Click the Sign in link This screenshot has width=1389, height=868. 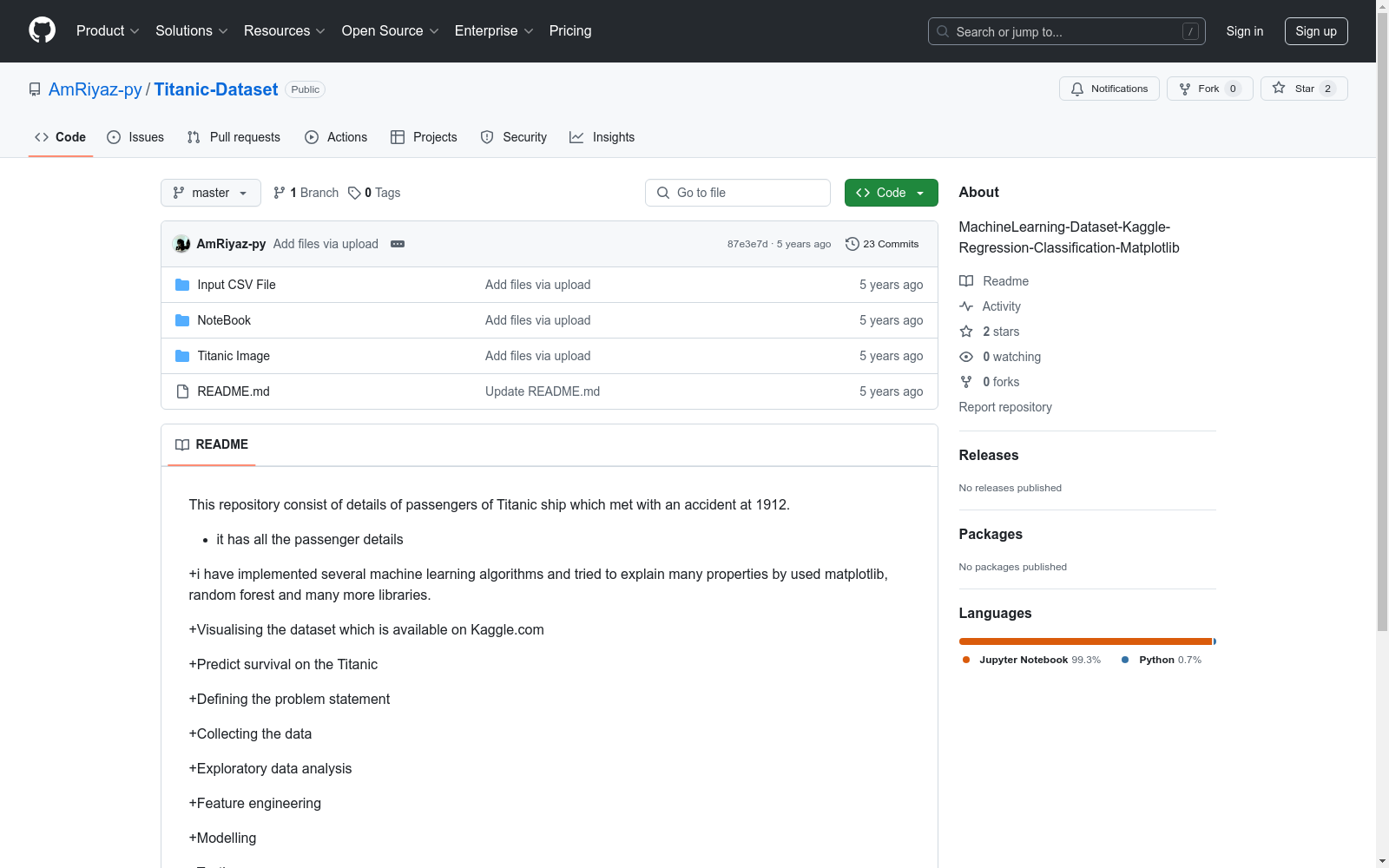[x=1245, y=31]
